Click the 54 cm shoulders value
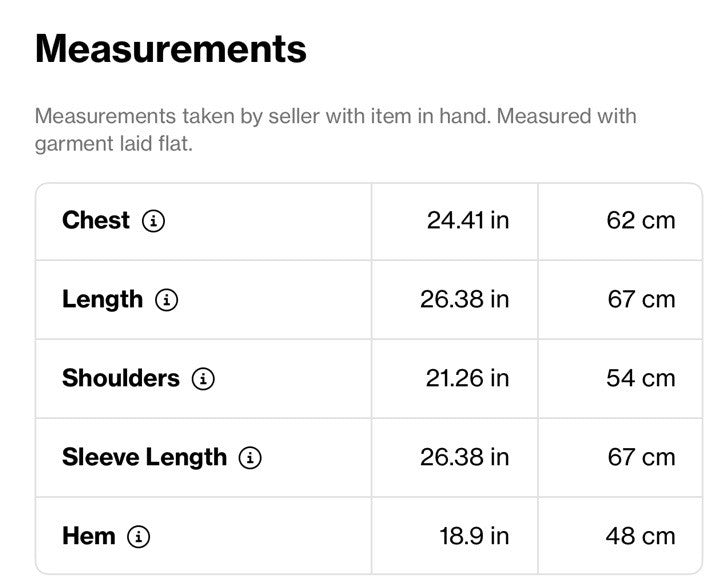 coord(641,378)
